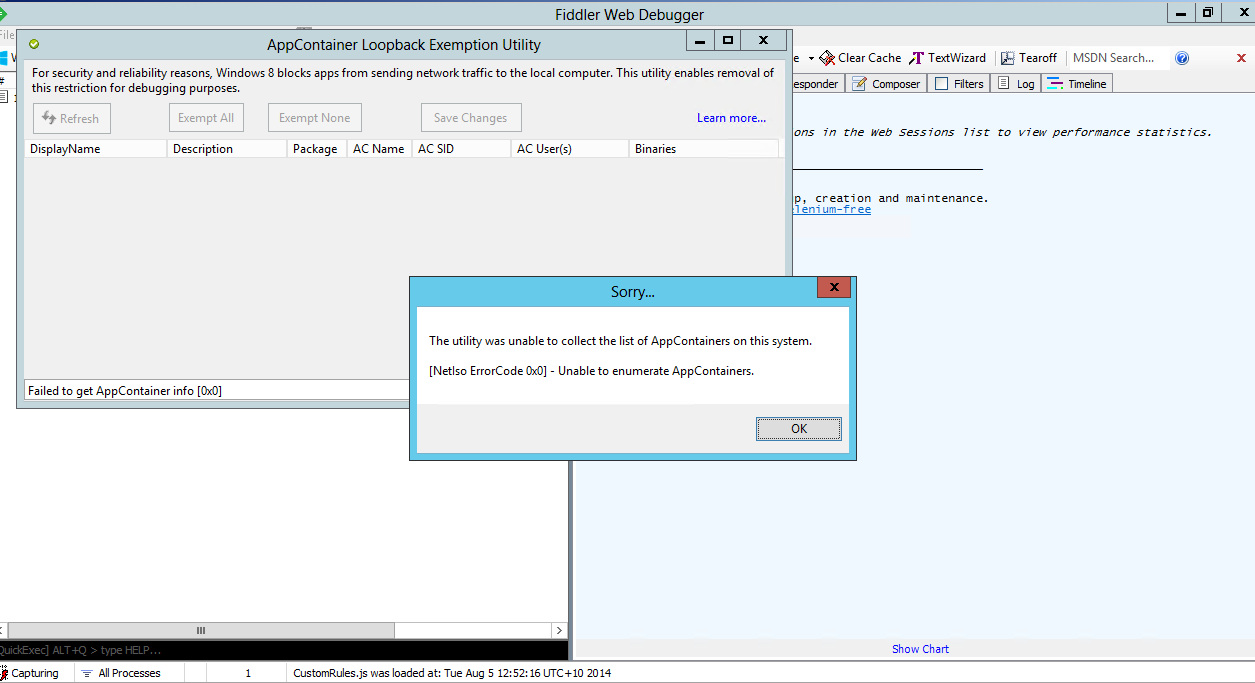Click the All Processes filter in status bar
This screenshot has height=683, width=1255.
click(121, 673)
